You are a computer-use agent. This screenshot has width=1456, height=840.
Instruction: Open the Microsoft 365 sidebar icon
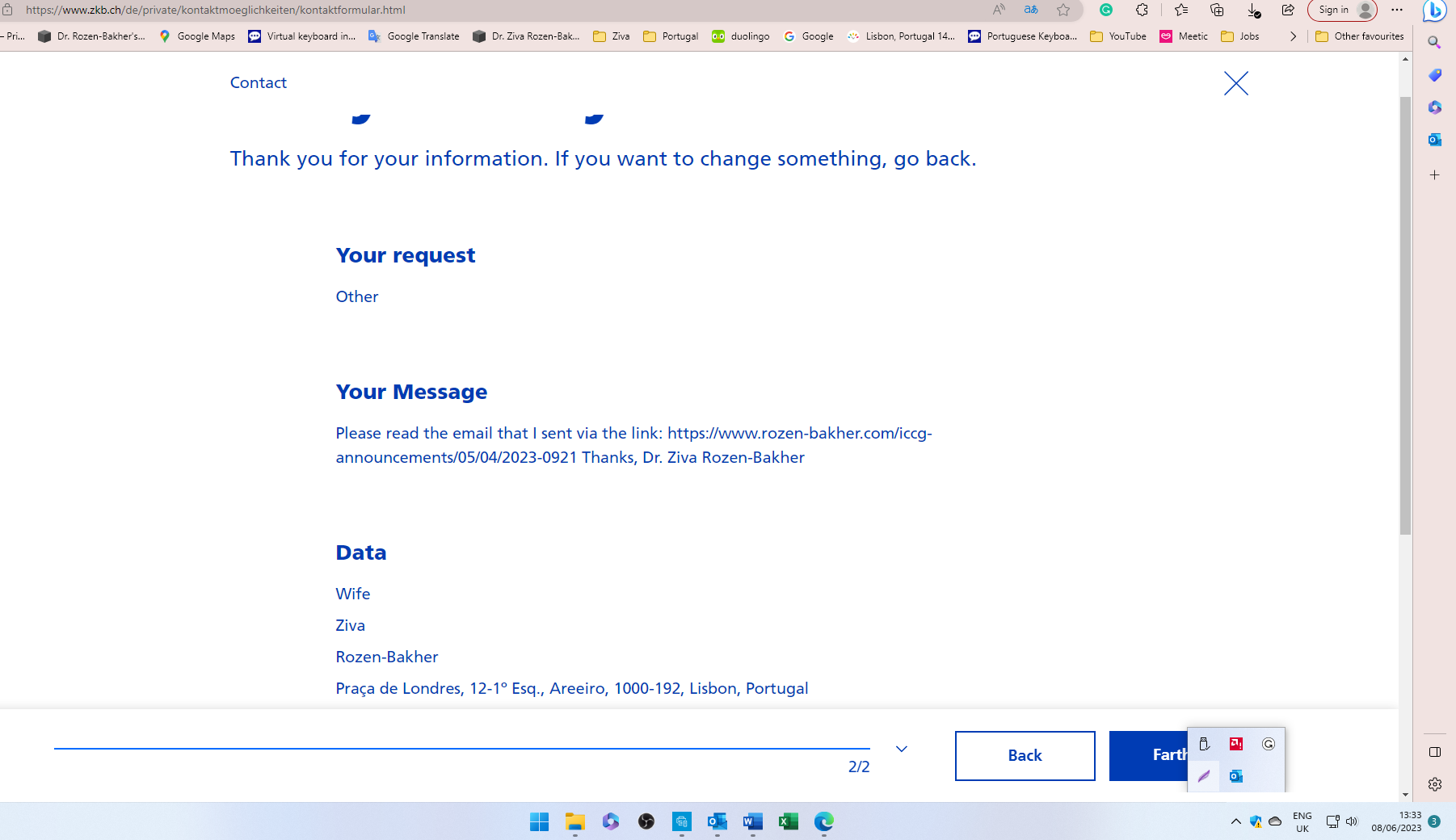[x=1434, y=107]
